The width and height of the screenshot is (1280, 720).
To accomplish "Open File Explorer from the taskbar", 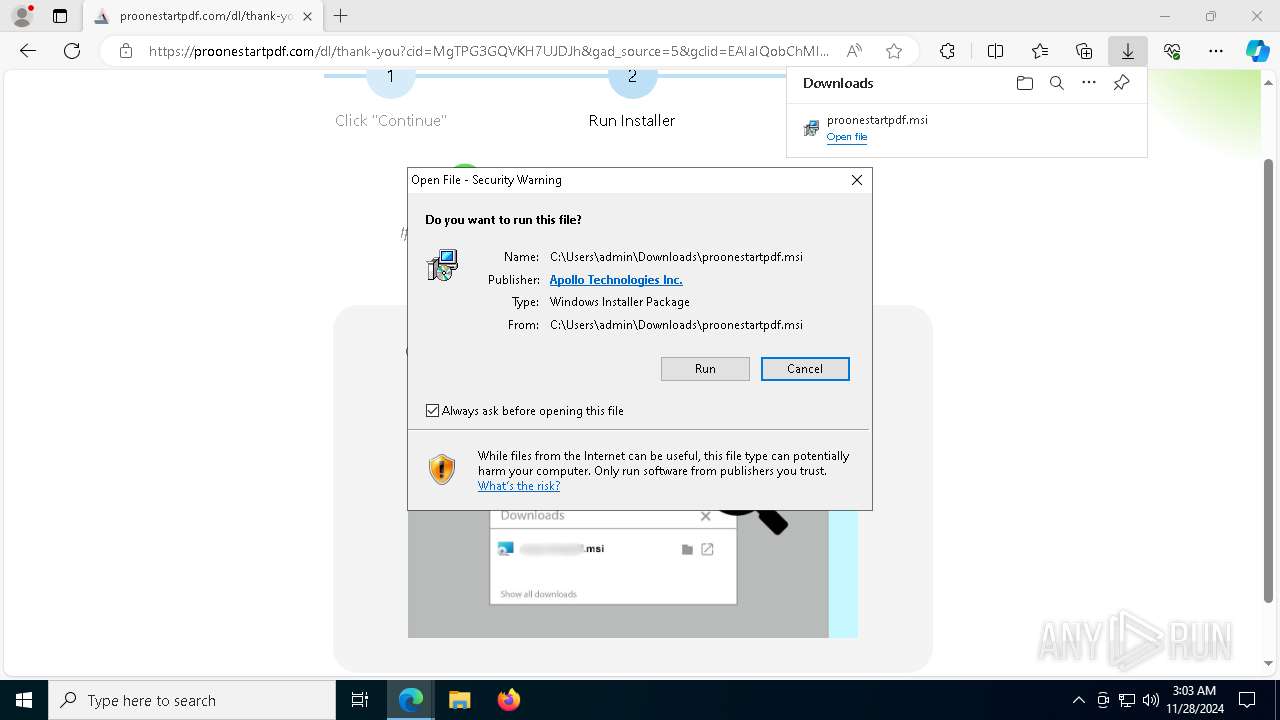I will 459,700.
